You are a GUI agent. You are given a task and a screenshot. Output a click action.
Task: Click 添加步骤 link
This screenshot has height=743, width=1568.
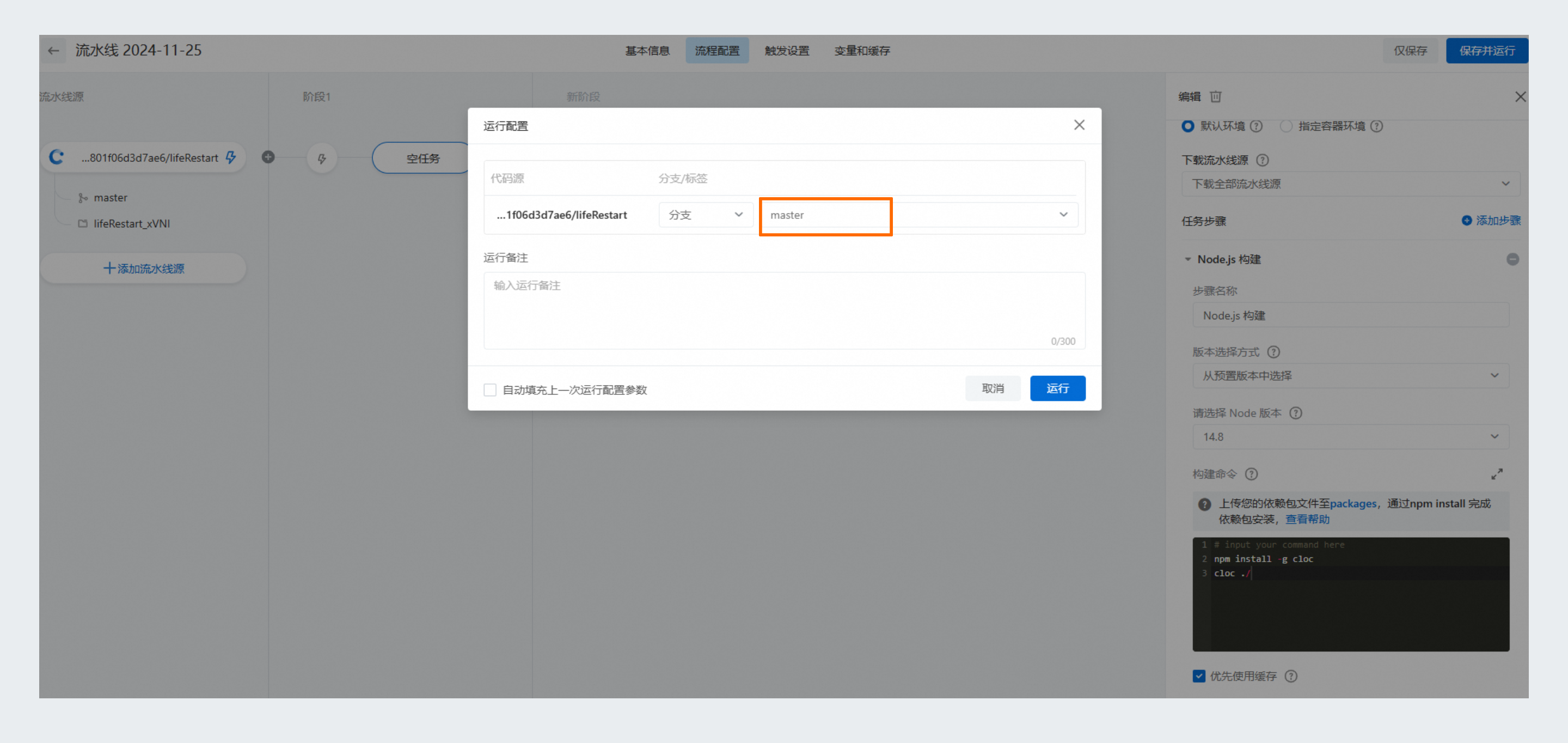pos(1498,221)
